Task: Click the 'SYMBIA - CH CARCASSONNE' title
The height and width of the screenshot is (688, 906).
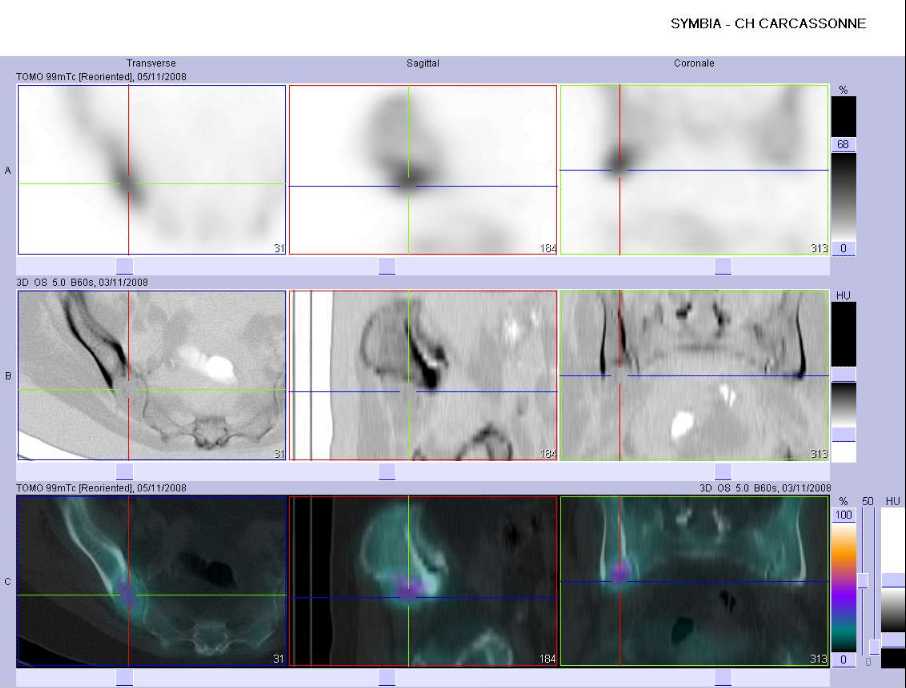Action: pyautogui.click(x=768, y=24)
